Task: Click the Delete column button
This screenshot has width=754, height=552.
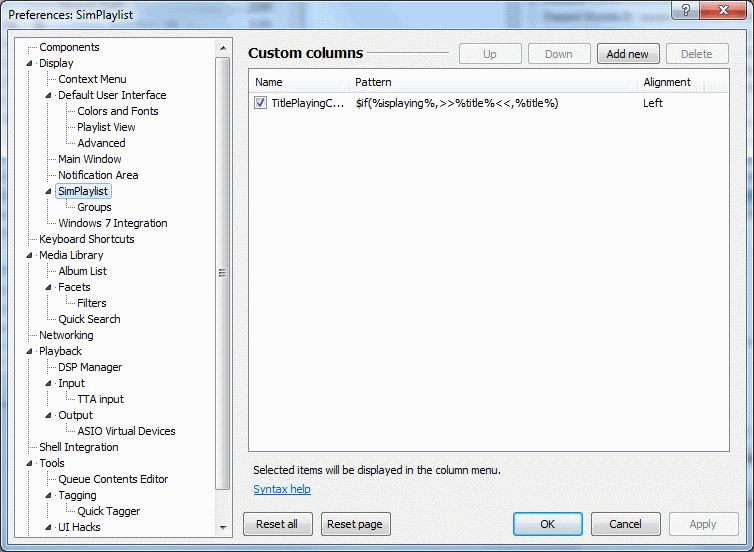Action: tap(697, 54)
